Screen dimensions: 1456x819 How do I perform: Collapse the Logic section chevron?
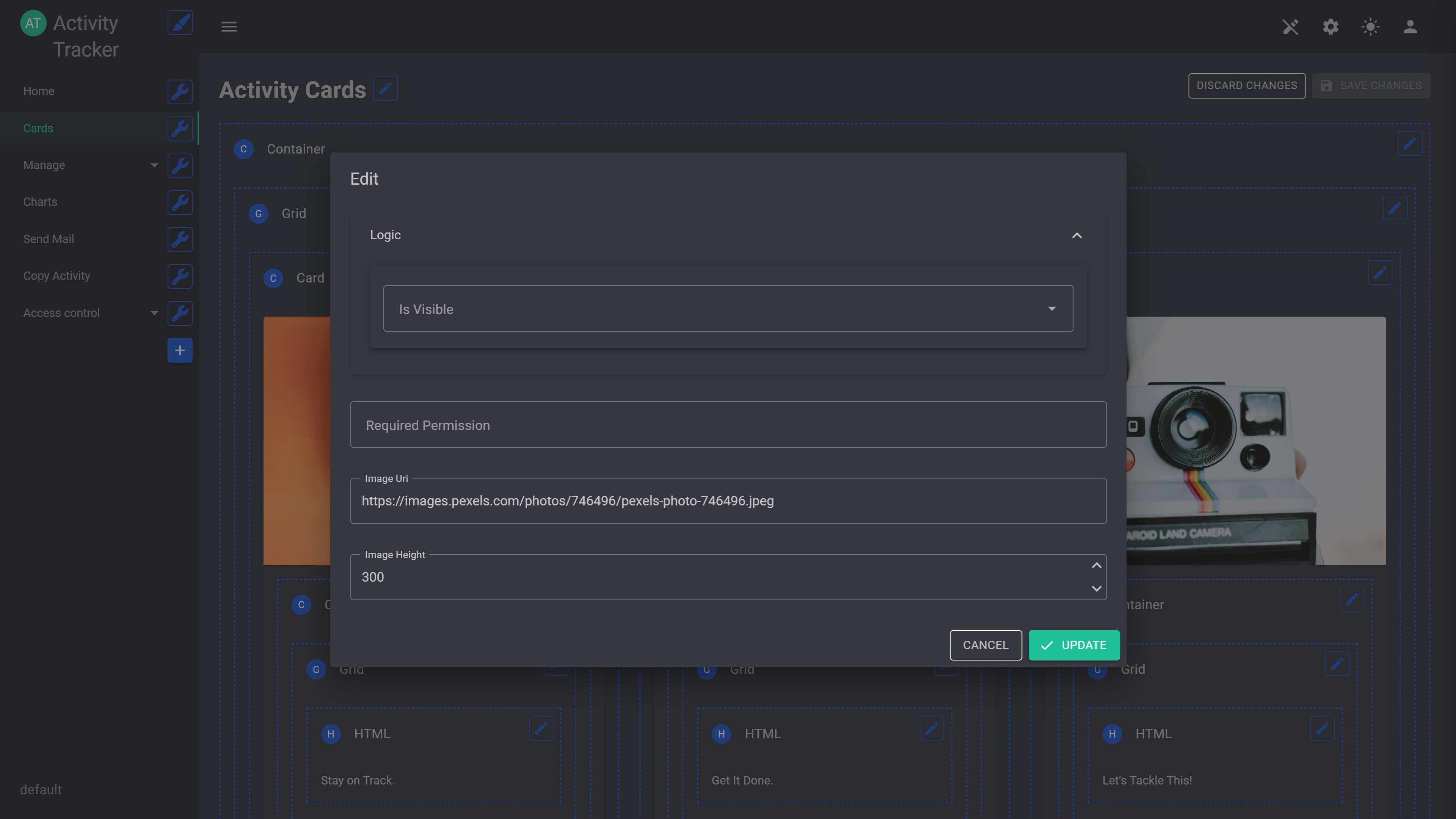(1077, 235)
